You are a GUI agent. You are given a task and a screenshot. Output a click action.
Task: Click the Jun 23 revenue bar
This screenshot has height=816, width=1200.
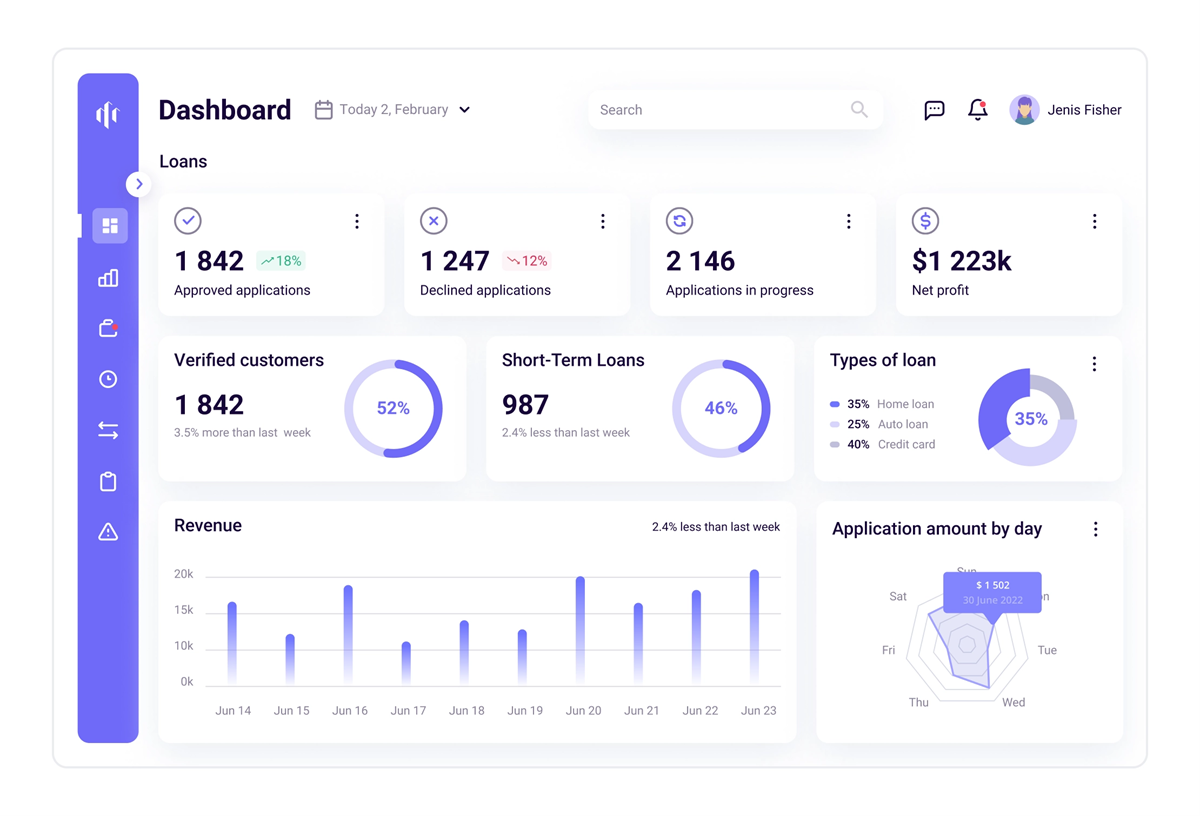coord(755,627)
